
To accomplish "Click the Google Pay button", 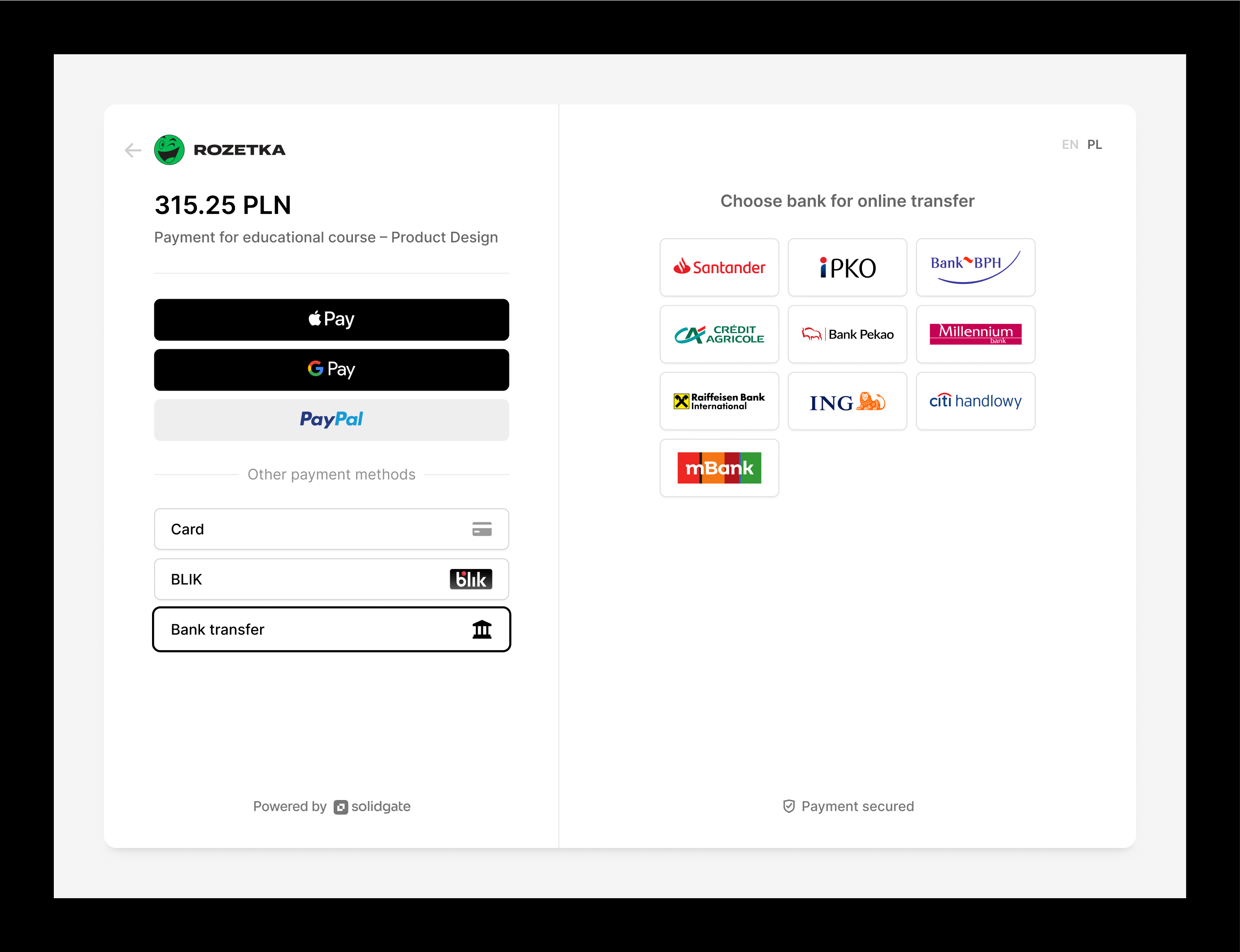I will click(331, 369).
